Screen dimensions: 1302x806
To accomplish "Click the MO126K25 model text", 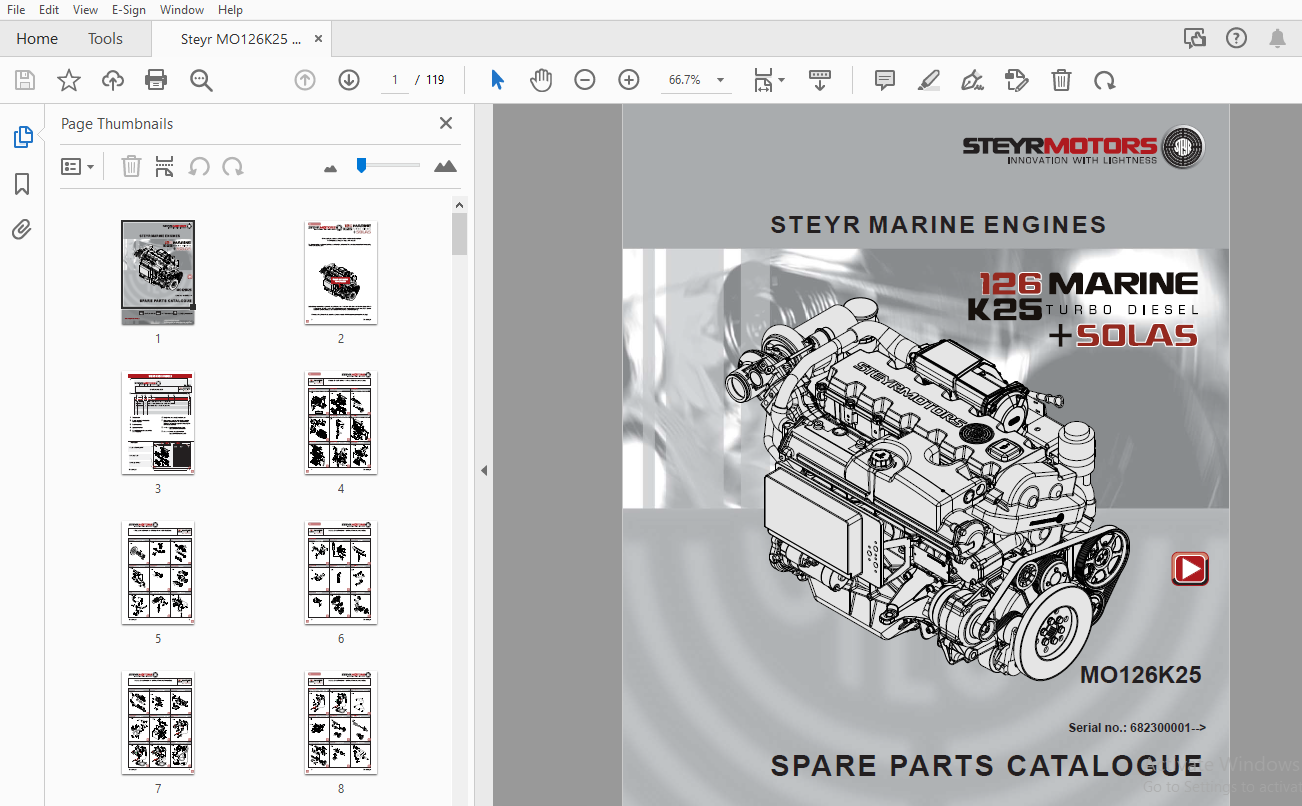I will pyautogui.click(x=1140, y=675).
